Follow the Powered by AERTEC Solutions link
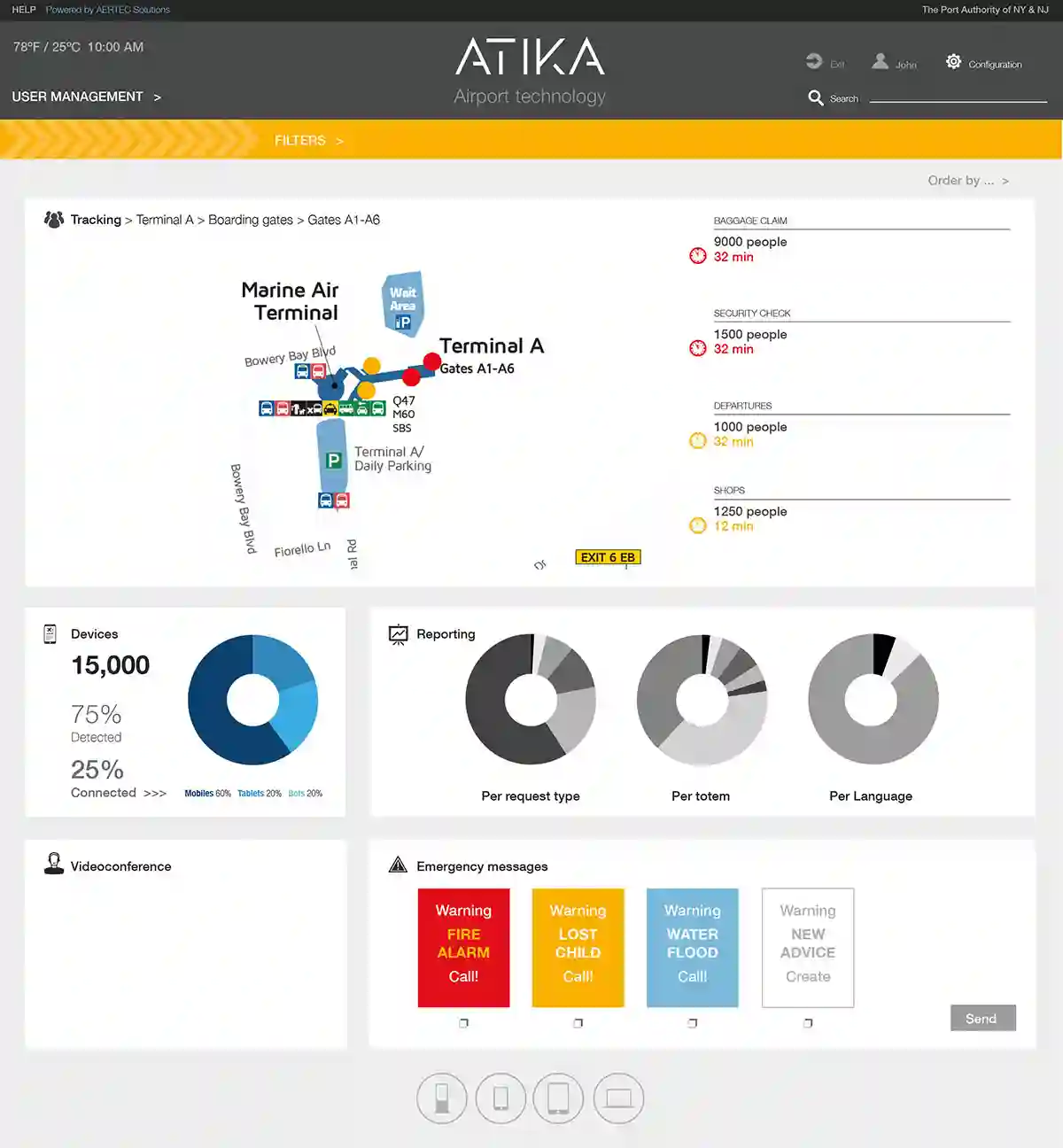 [x=108, y=10]
